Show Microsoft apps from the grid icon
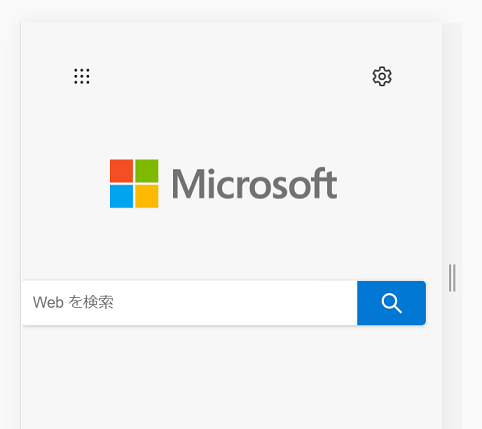482x429 pixels. point(82,76)
